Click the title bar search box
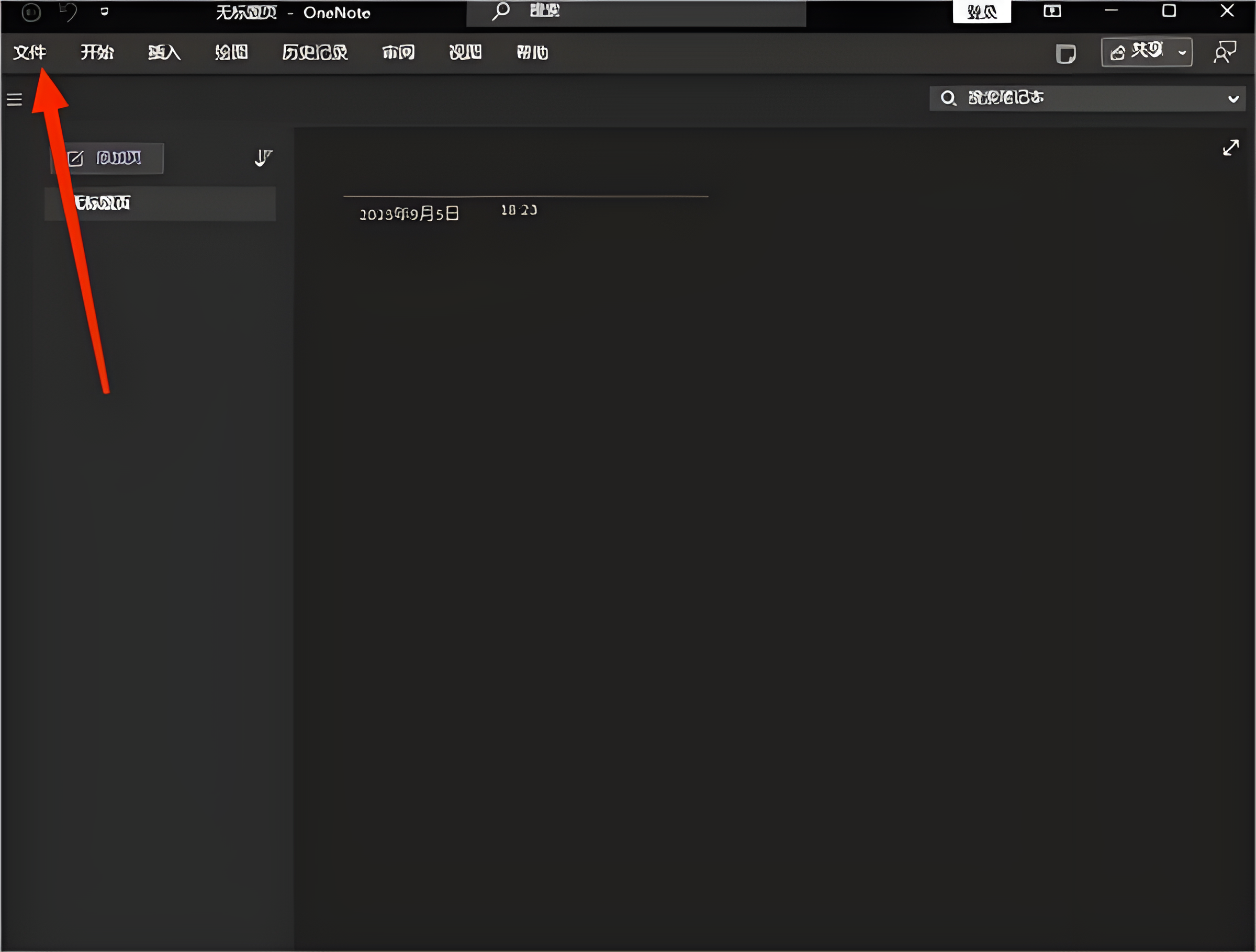Viewport: 1256px width, 952px height. [x=636, y=13]
